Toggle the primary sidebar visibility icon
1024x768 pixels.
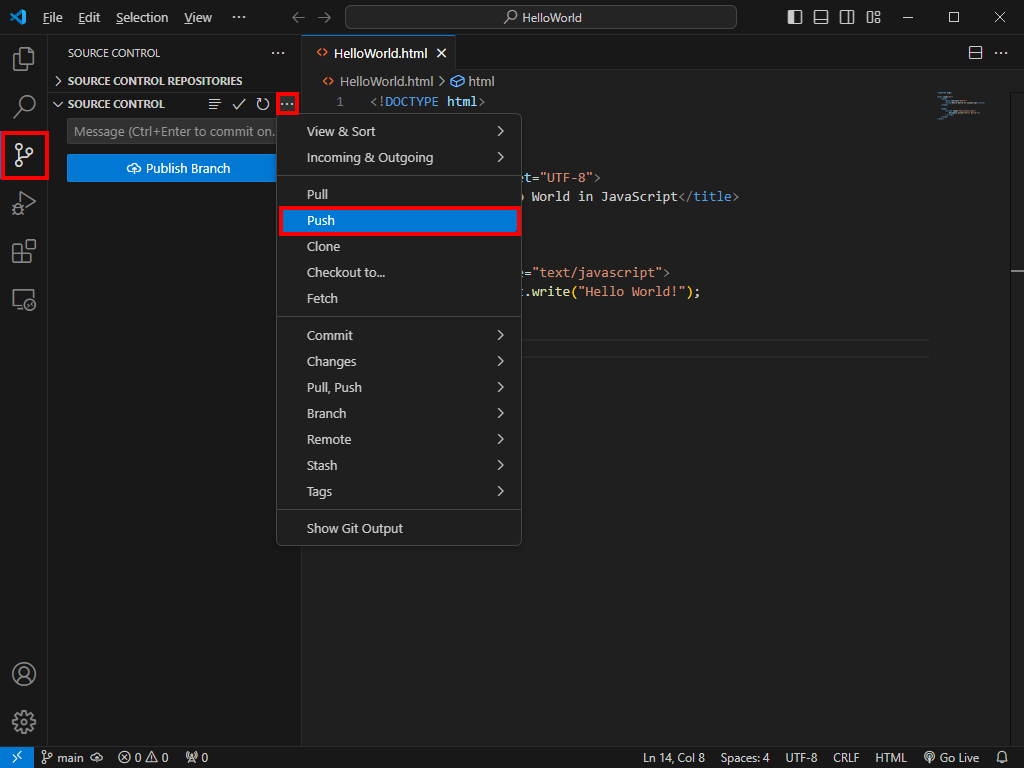pyautogui.click(x=793, y=17)
